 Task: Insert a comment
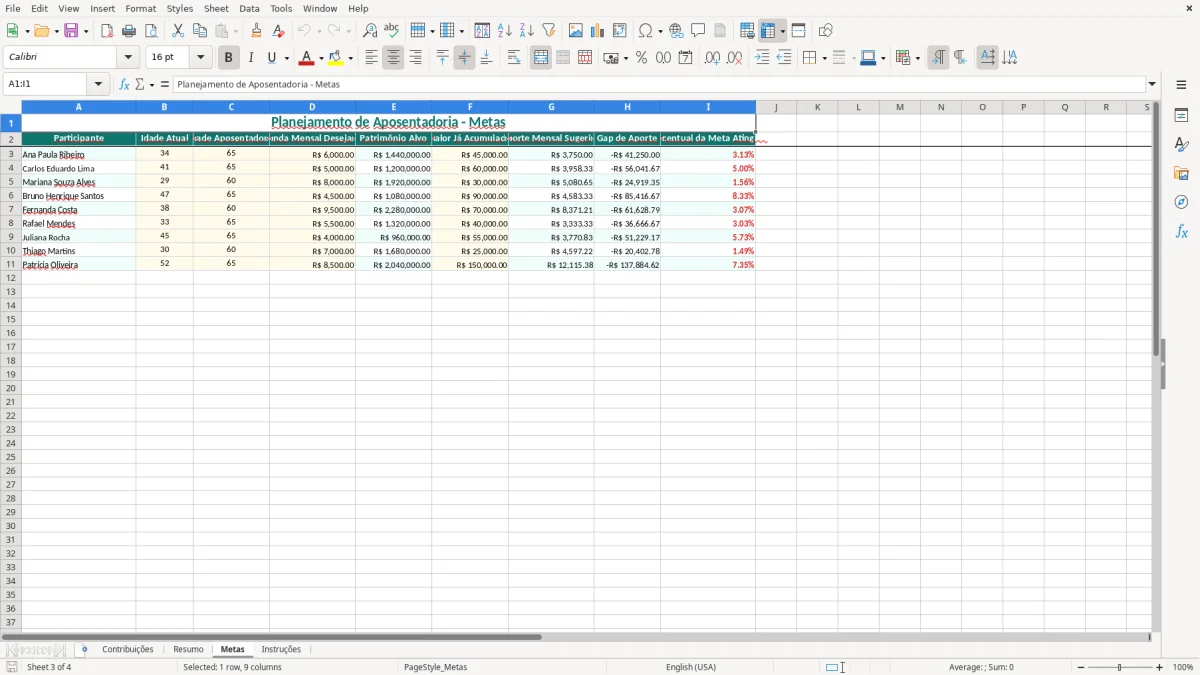698,31
